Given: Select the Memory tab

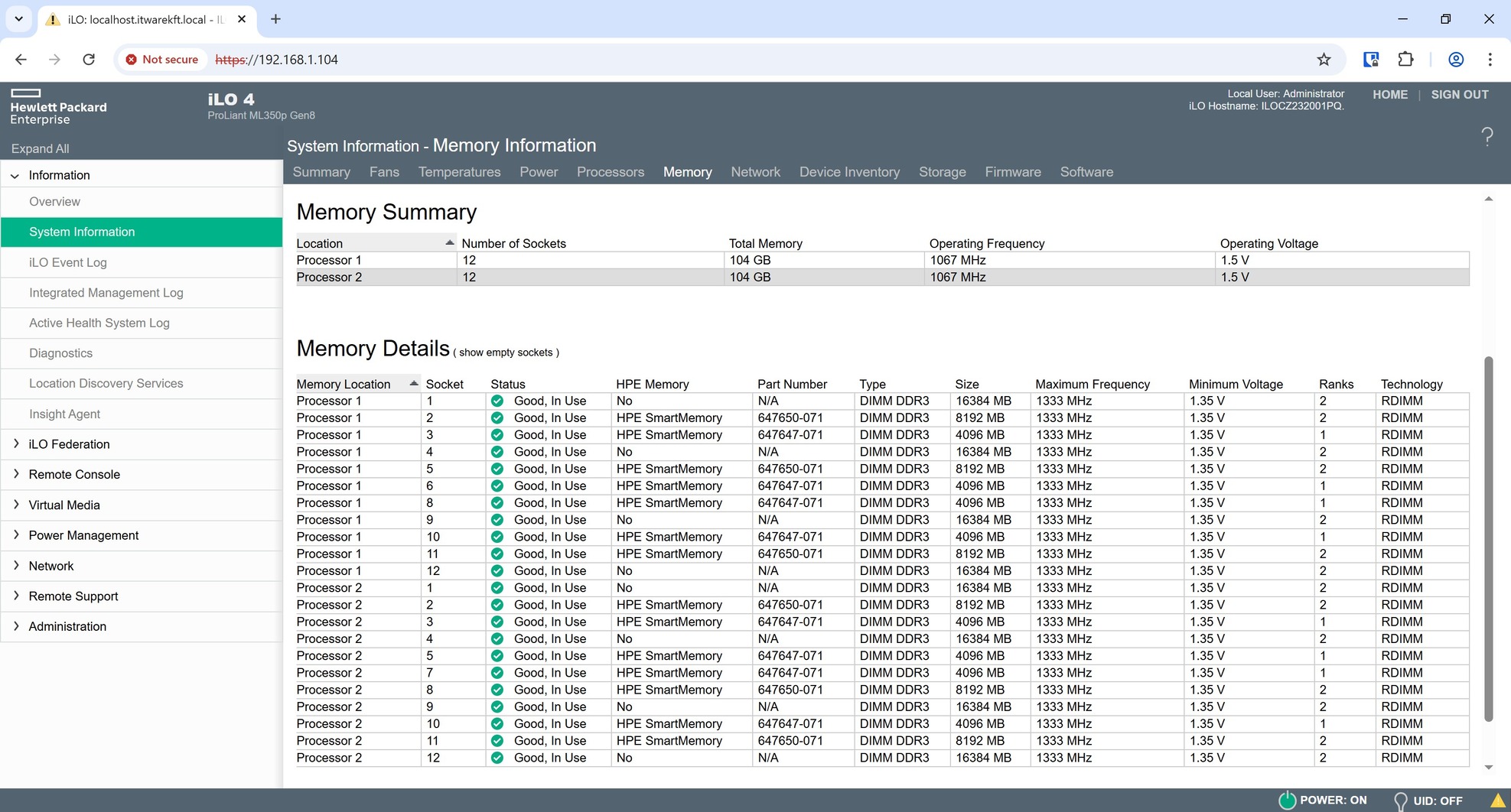Looking at the screenshot, I should pos(687,172).
